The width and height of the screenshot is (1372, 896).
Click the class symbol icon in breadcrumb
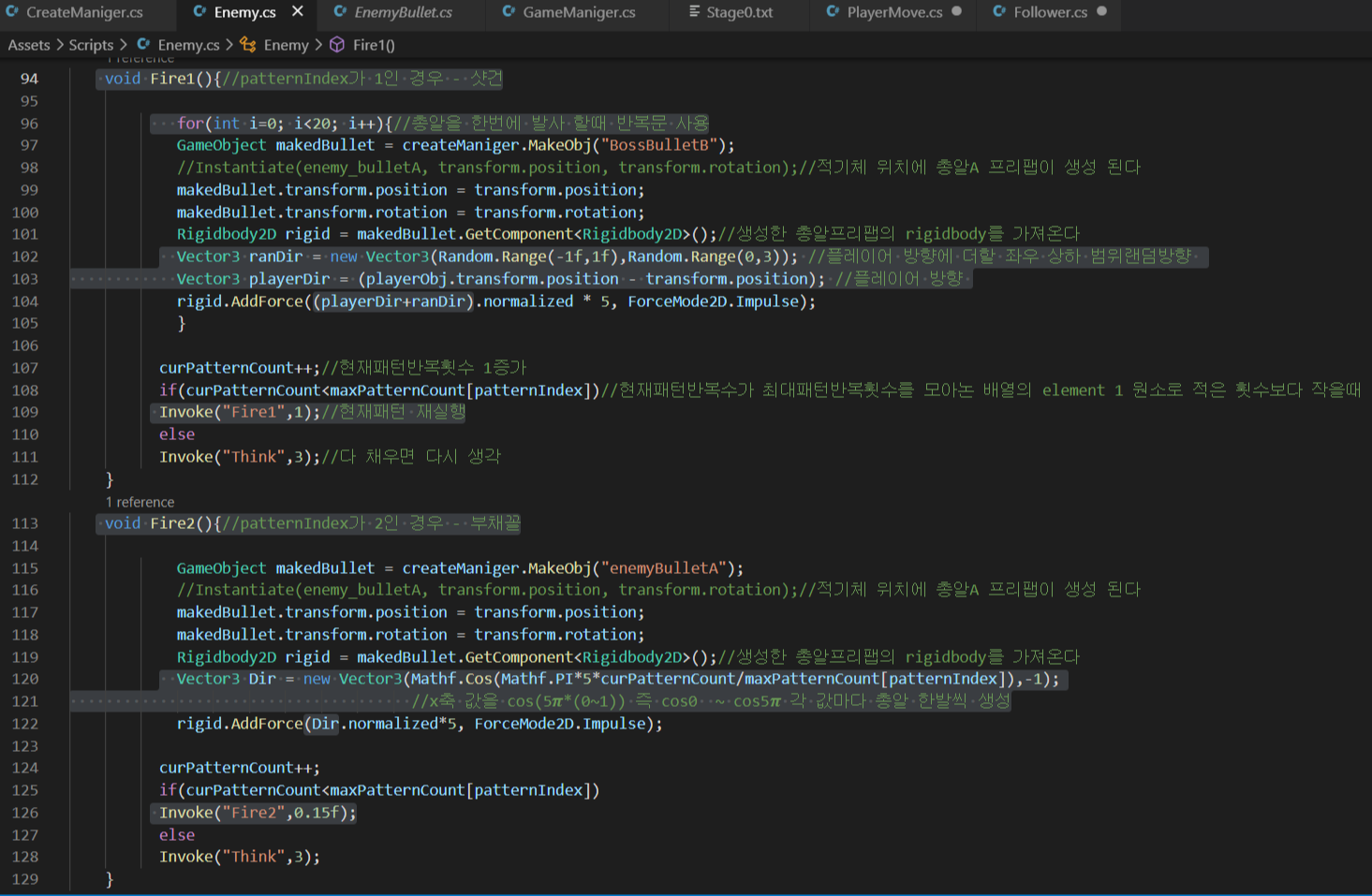tap(248, 44)
